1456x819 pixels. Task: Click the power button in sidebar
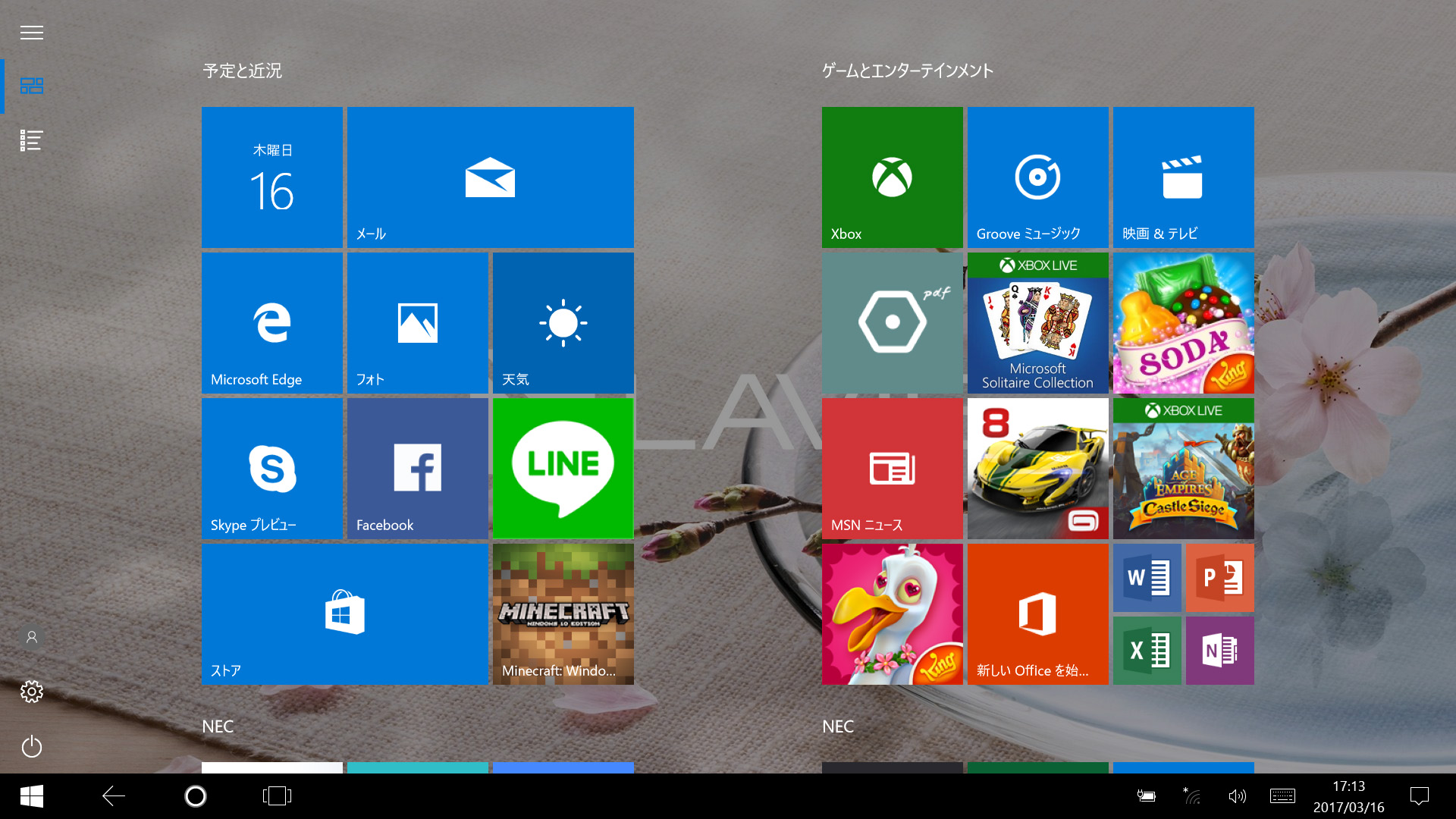point(31,746)
